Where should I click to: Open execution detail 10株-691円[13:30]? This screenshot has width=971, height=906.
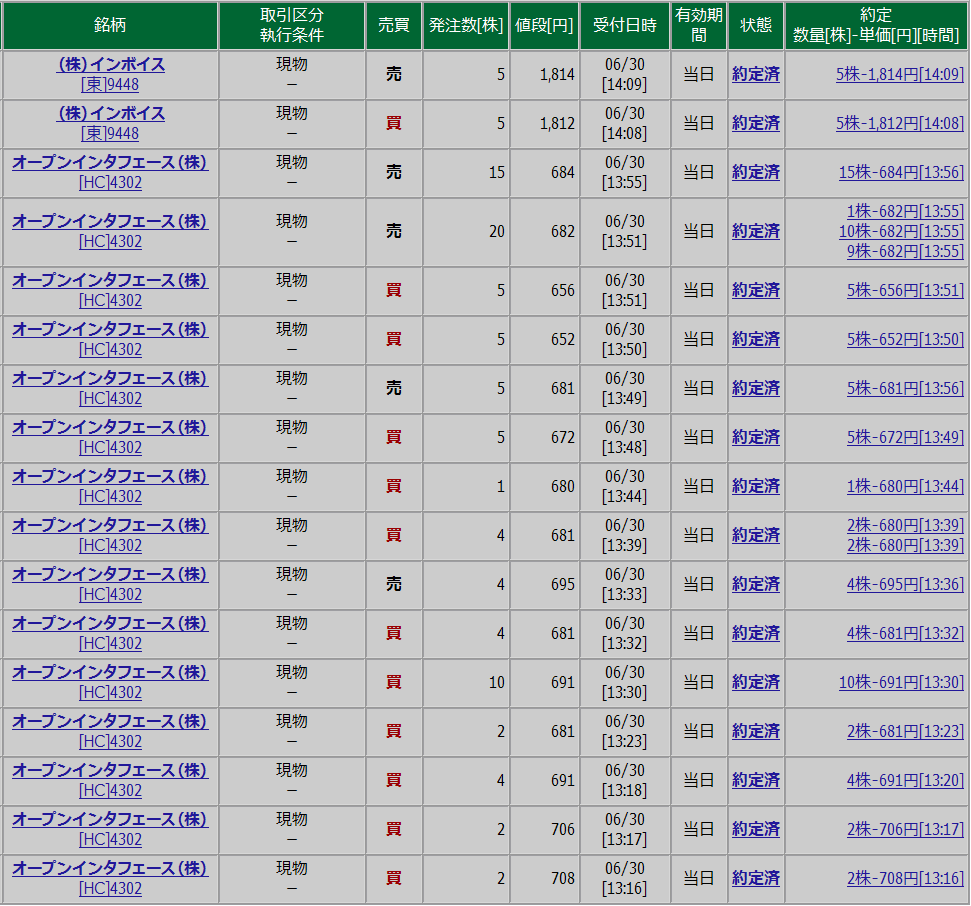click(901, 682)
